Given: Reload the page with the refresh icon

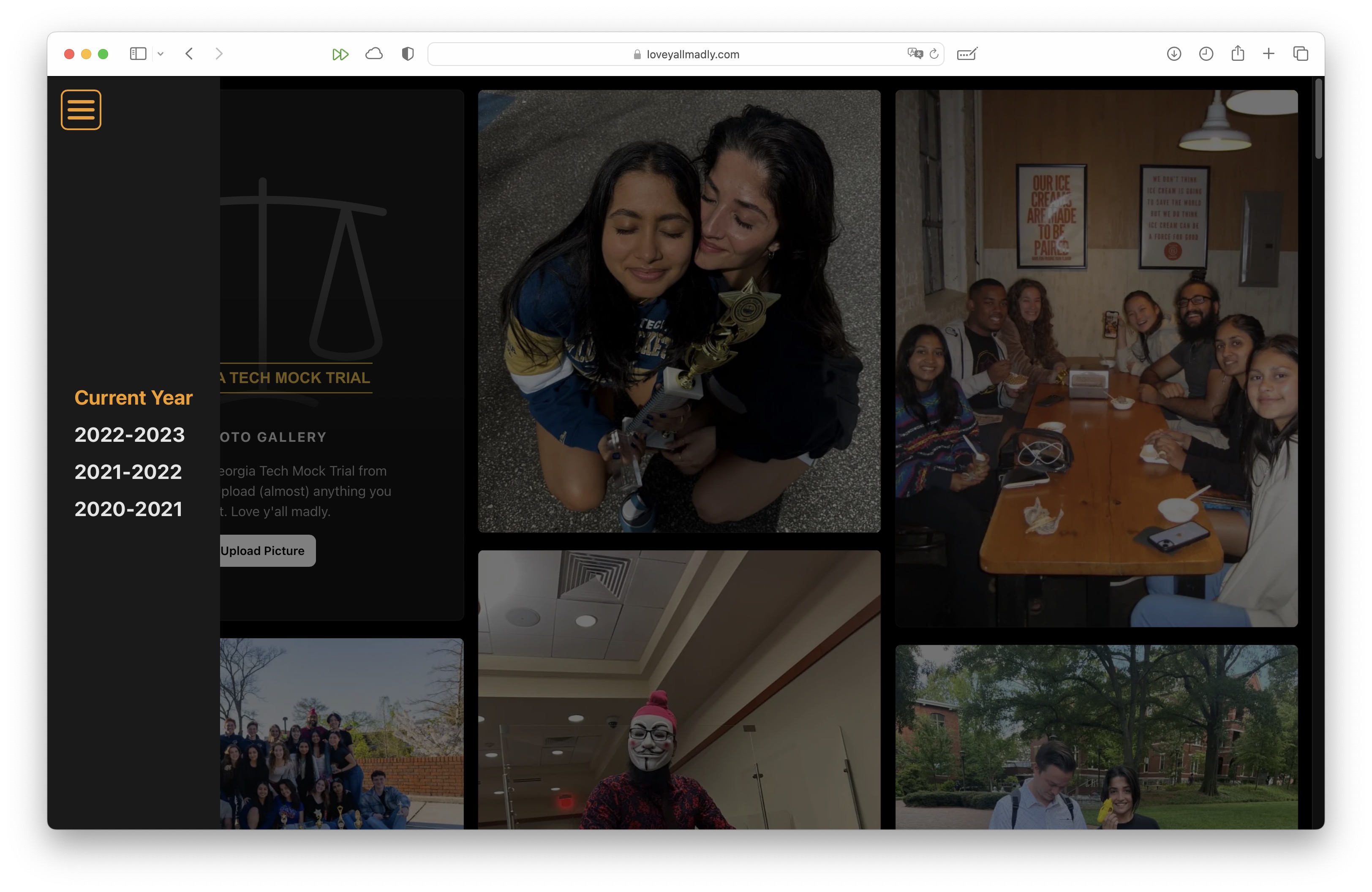Looking at the screenshot, I should [x=934, y=54].
